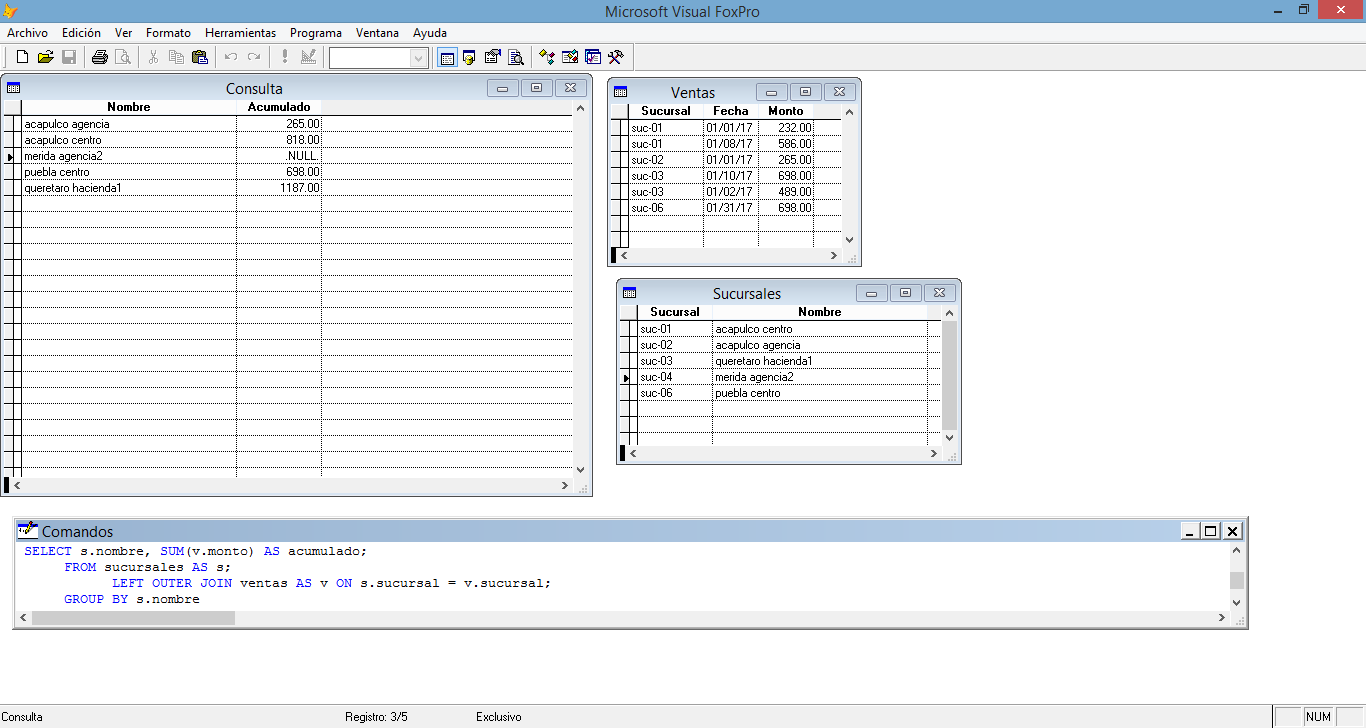1366x728 pixels.
Task: Click the Save diskette icon
Action: click(x=69, y=58)
